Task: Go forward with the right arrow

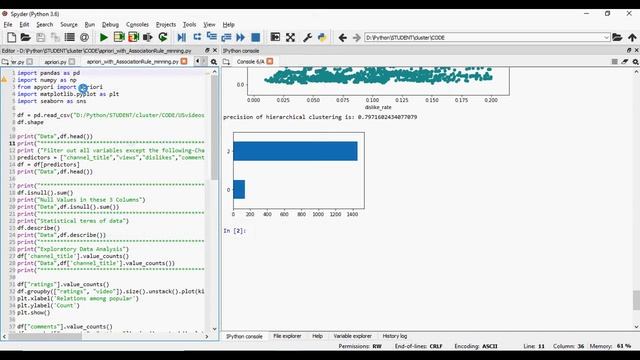Action: pos(357,38)
